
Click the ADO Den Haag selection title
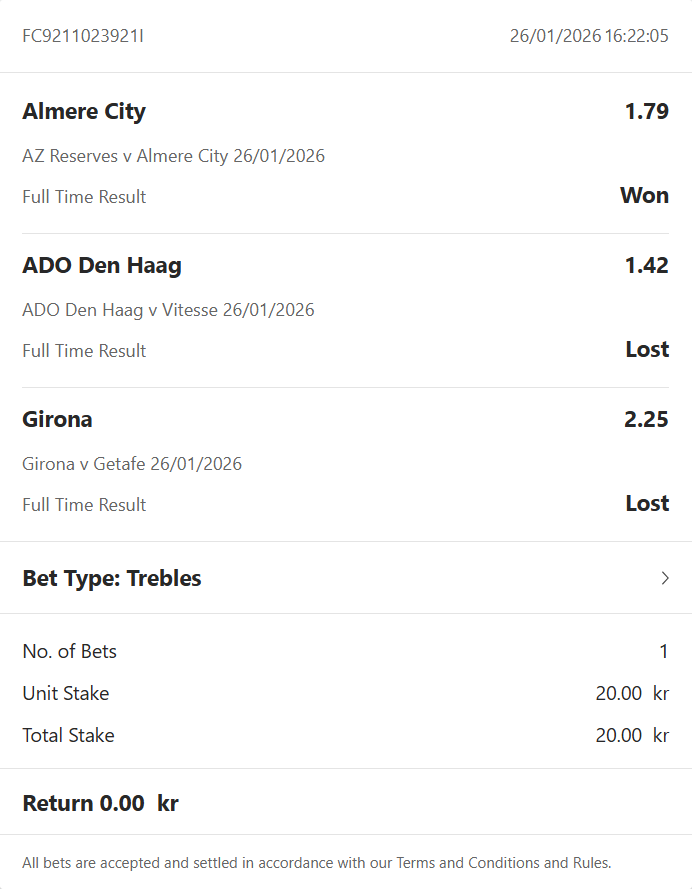pos(102,265)
